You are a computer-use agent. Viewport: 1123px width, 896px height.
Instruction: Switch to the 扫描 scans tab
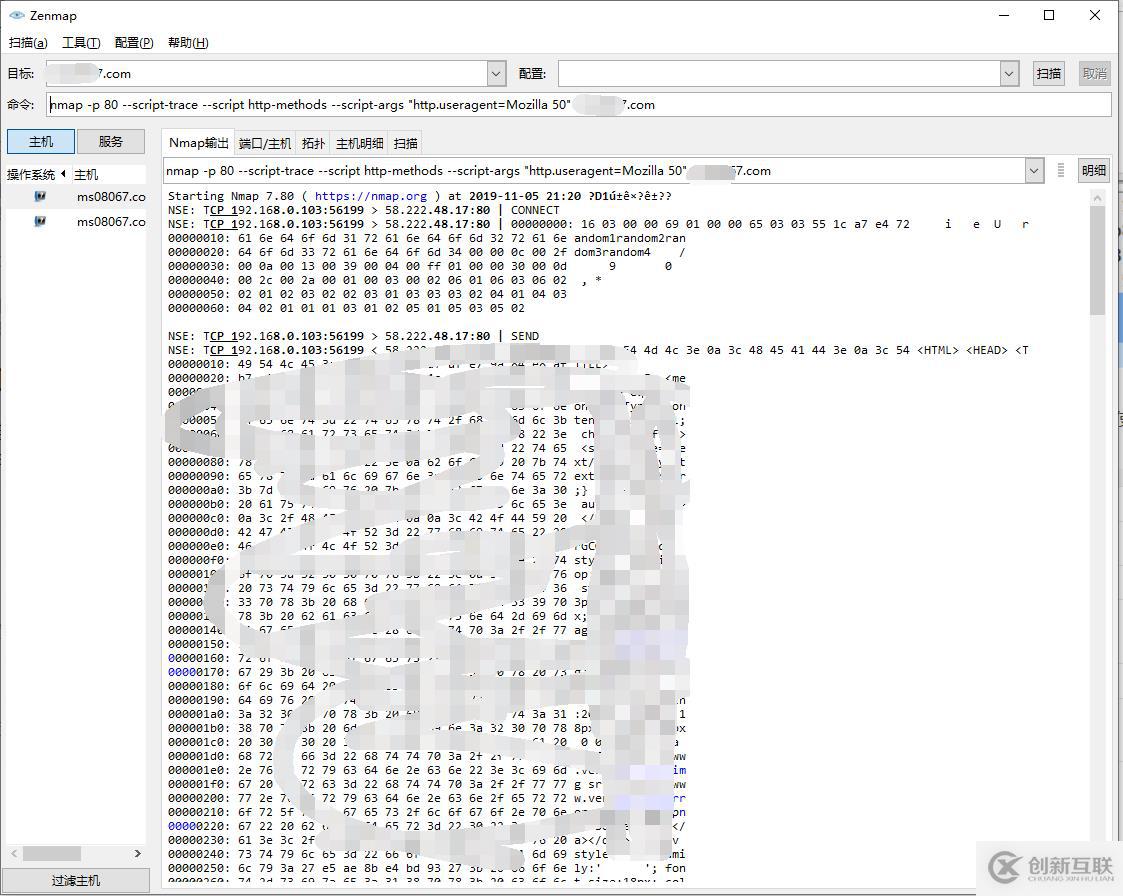click(405, 144)
